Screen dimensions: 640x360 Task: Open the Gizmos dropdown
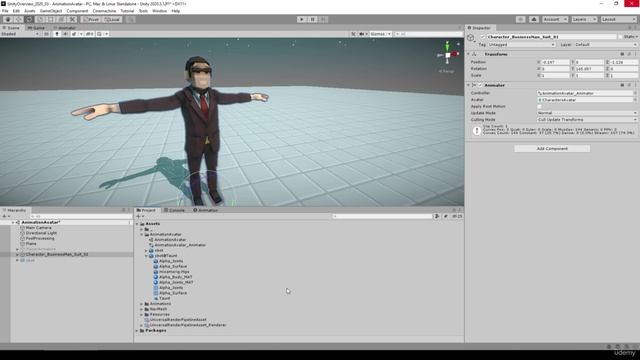pyautogui.click(x=380, y=34)
